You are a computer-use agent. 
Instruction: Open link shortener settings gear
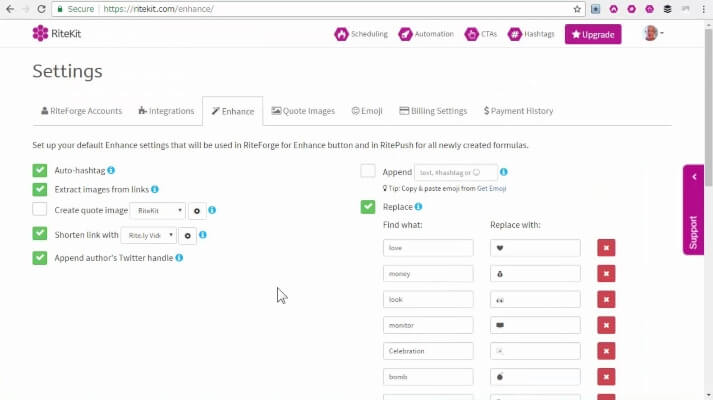(188, 236)
